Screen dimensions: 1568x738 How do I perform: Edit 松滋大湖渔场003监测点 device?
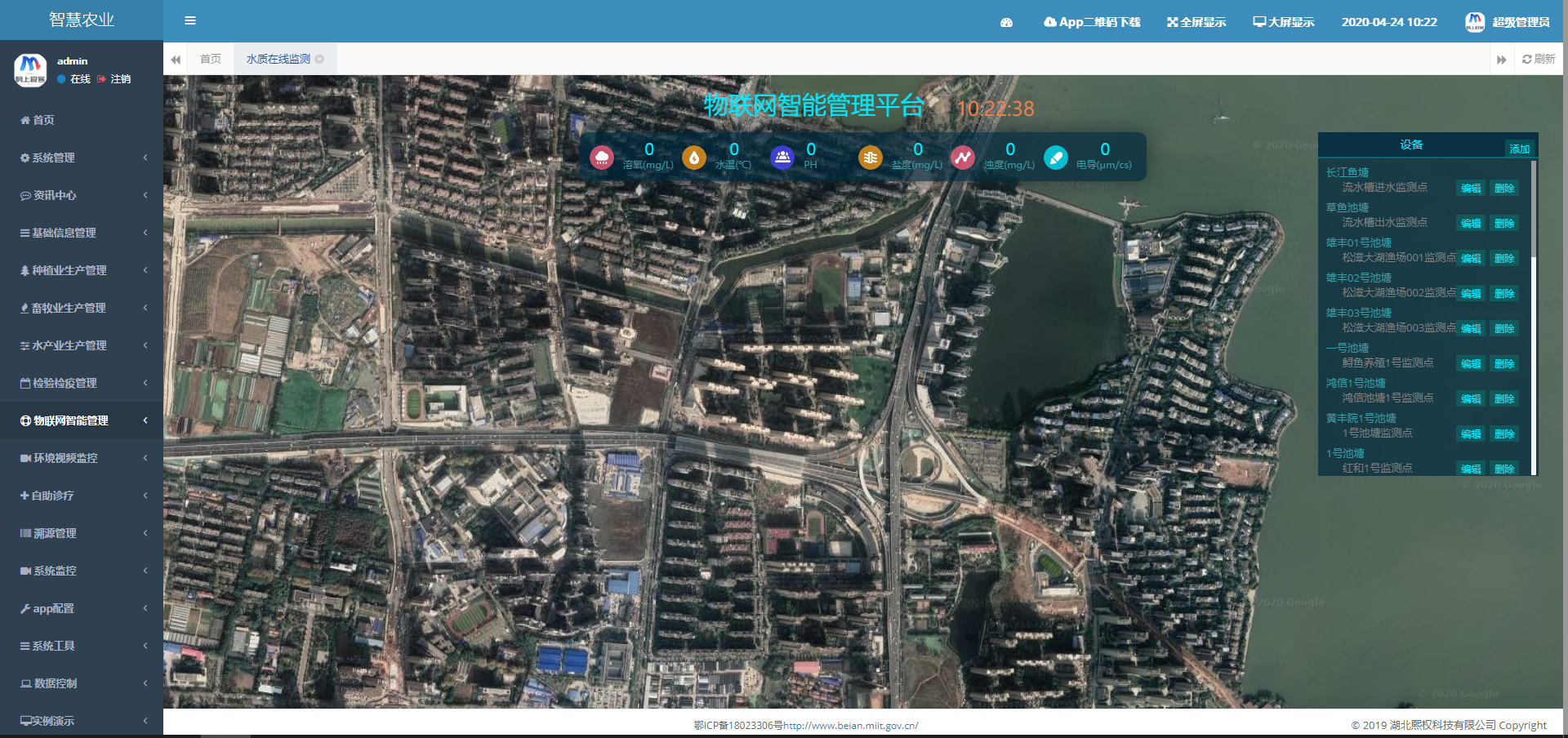[1471, 328]
